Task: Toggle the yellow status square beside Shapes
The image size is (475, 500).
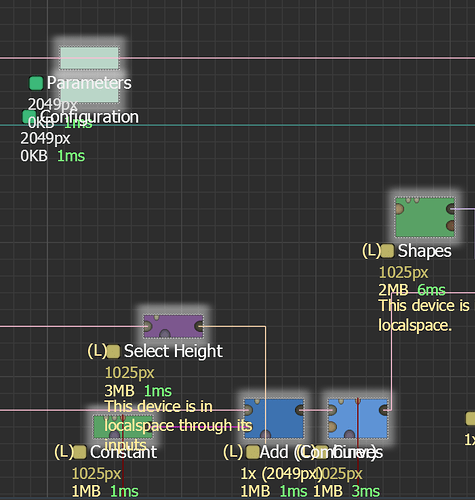Action: click(387, 251)
